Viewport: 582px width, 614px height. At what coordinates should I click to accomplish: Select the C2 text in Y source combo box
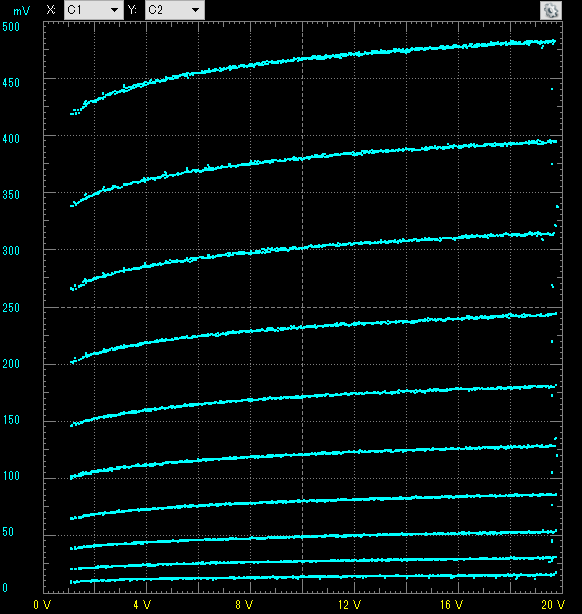point(155,10)
